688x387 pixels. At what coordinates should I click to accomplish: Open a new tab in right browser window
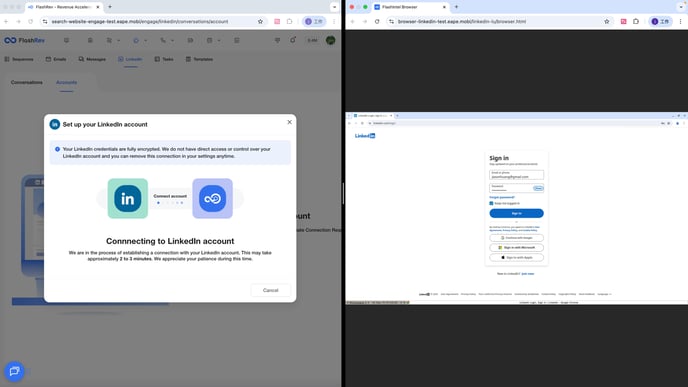456,7
